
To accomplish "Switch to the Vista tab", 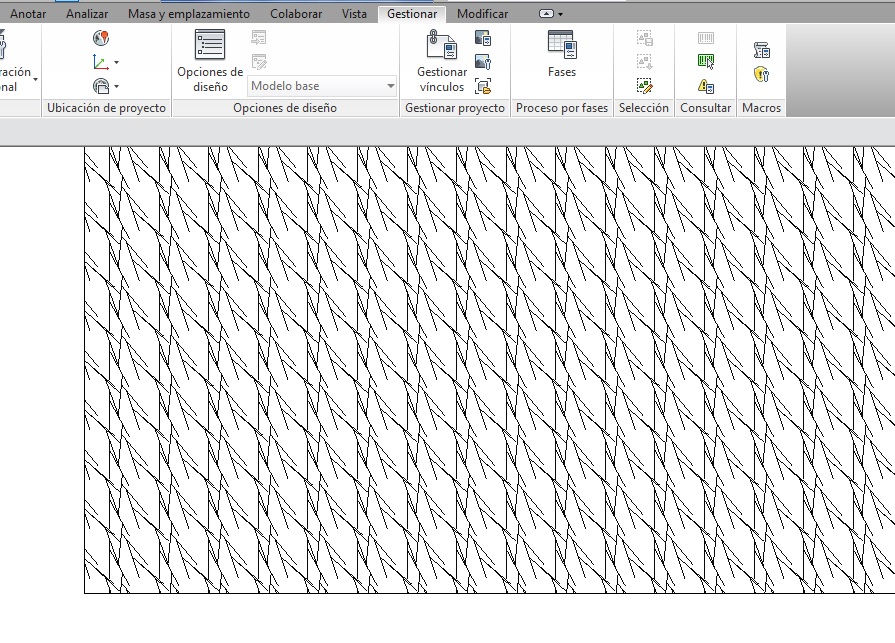I will click(354, 14).
